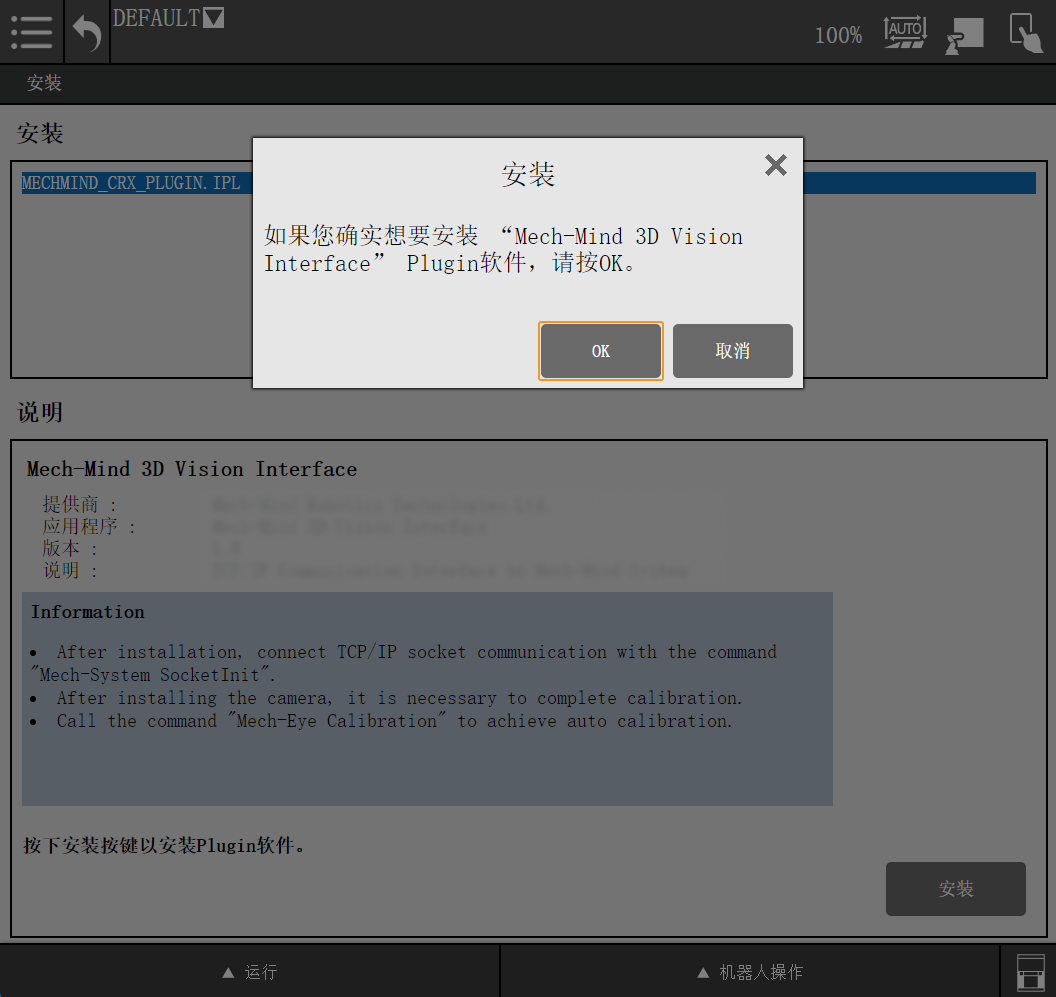Confirm installation with OK button
The height and width of the screenshot is (997, 1056).
point(601,351)
